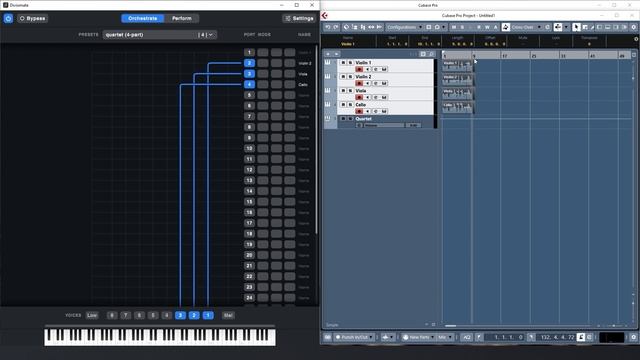
Task: Click the Cello MIDI clip
Action: coord(457,108)
